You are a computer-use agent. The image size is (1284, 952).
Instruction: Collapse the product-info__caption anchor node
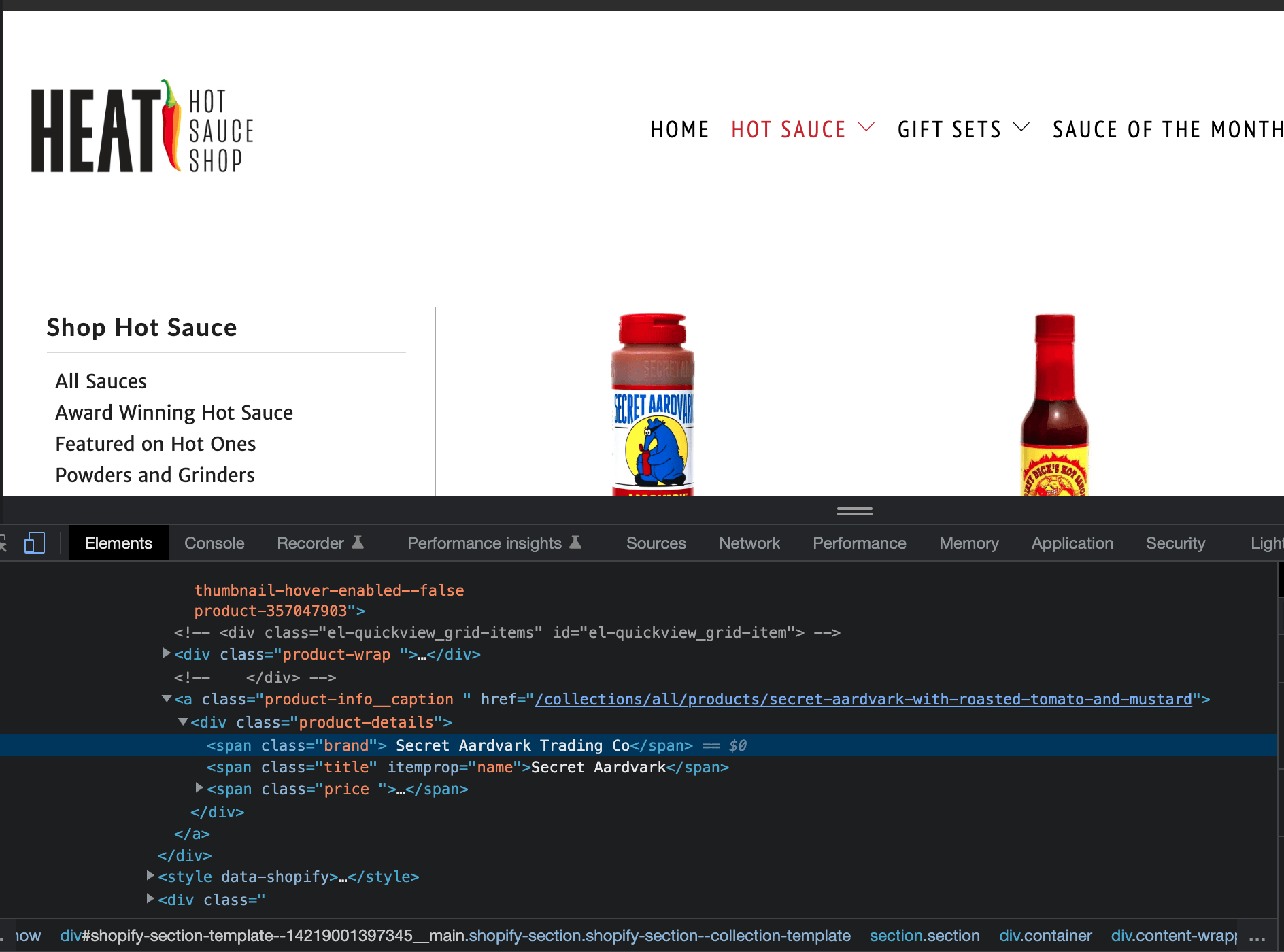click(167, 698)
